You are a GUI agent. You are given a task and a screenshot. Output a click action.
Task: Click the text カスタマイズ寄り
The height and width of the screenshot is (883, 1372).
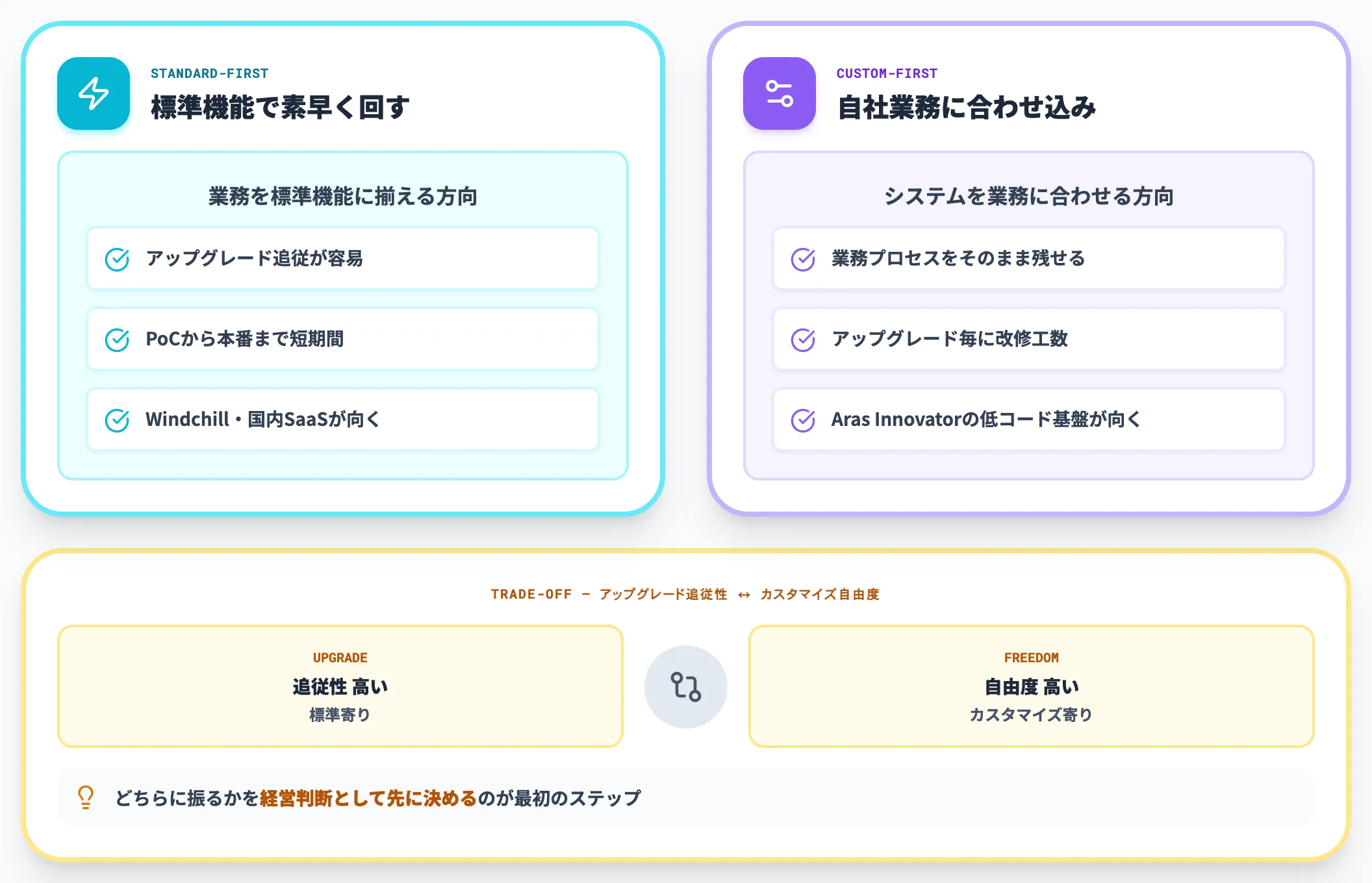coord(1032,715)
